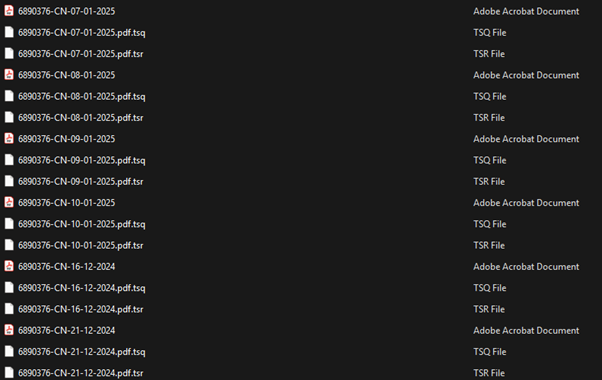Select file 6890376-CN-08-01-2025.pdf.tsq
Image resolution: width=602 pixels, height=380 pixels.
click(x=82, y=96)
